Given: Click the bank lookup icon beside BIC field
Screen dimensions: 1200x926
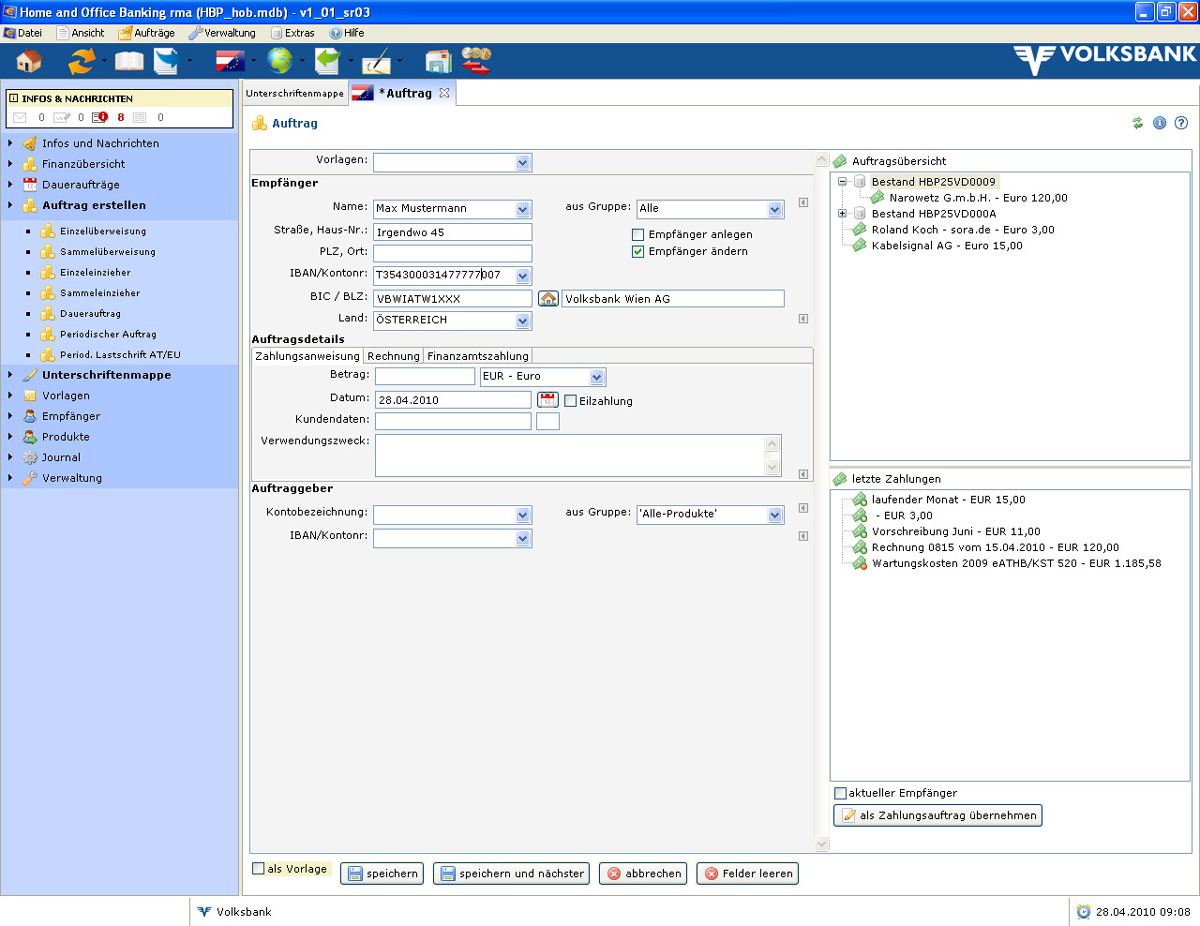Looking at the screenshot, I should click(x=547, y=298).
